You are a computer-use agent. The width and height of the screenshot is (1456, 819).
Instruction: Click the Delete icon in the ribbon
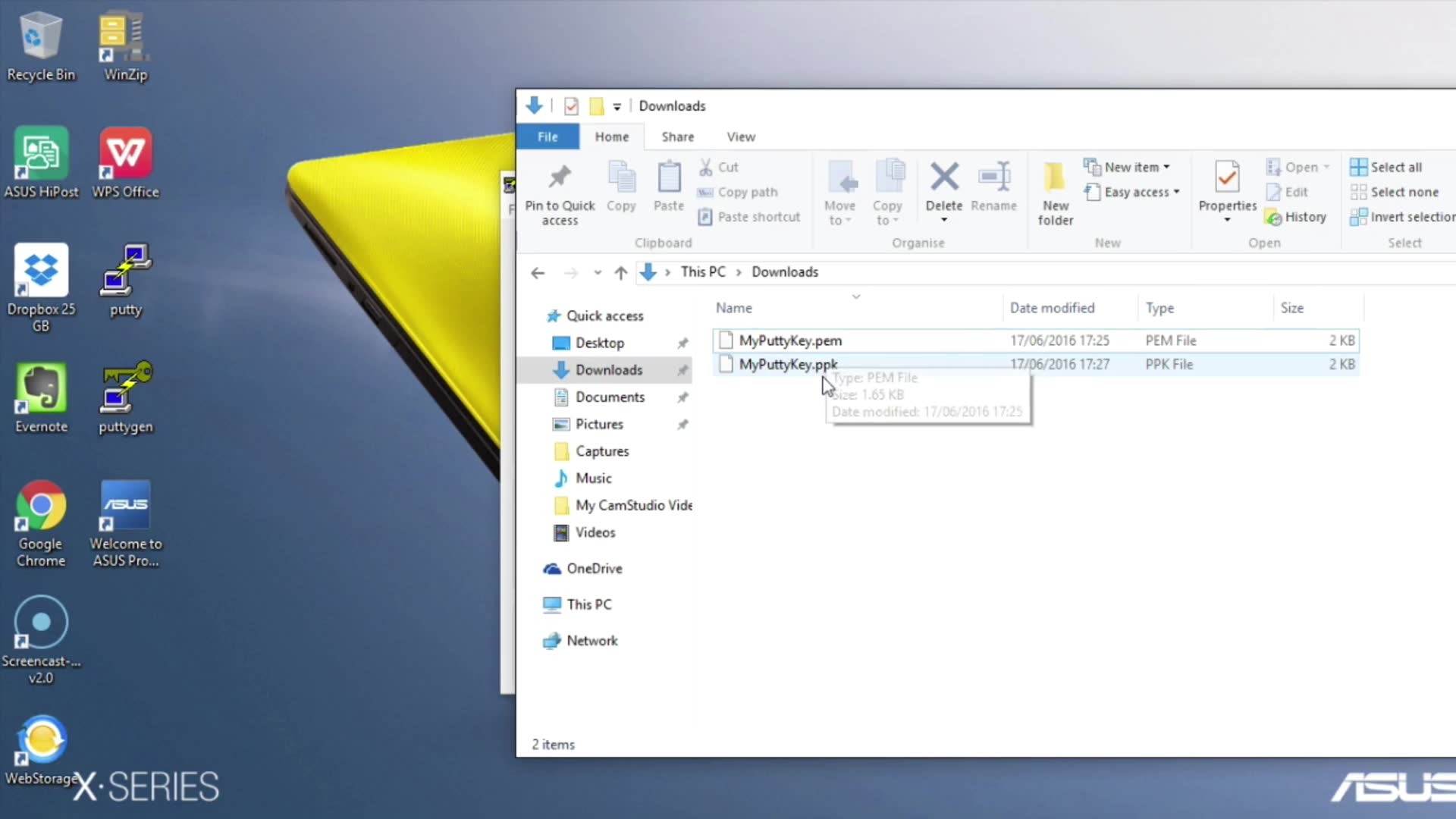click(x=943, y=178)
